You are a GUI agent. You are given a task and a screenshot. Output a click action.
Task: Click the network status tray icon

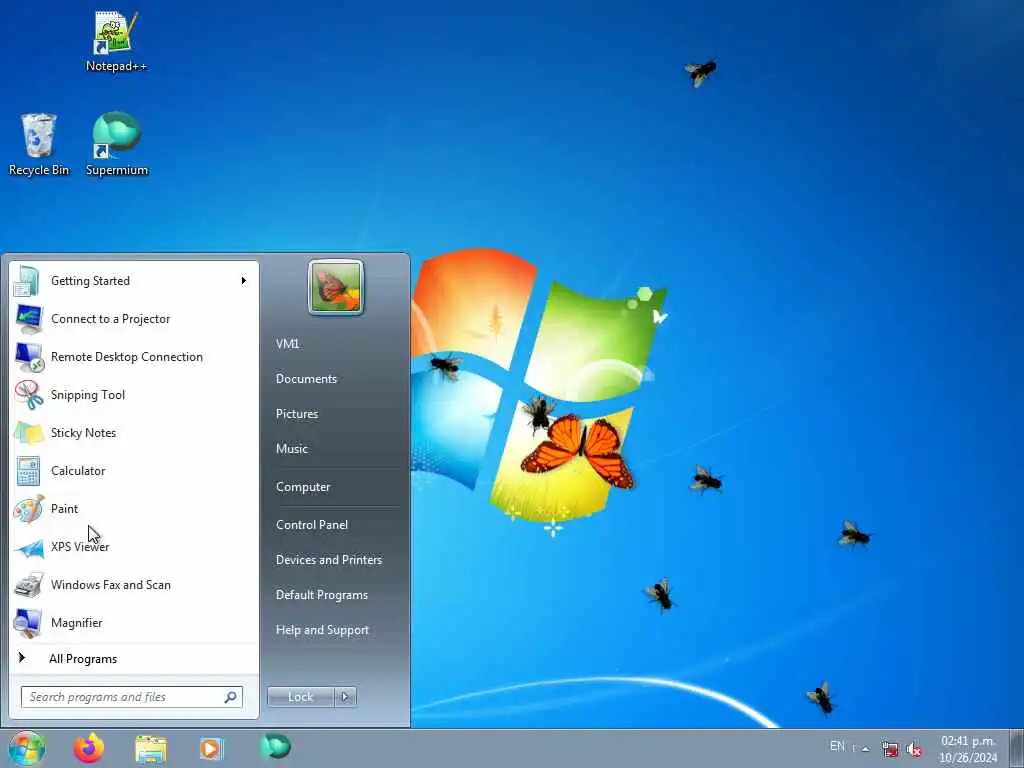point(889,748)
